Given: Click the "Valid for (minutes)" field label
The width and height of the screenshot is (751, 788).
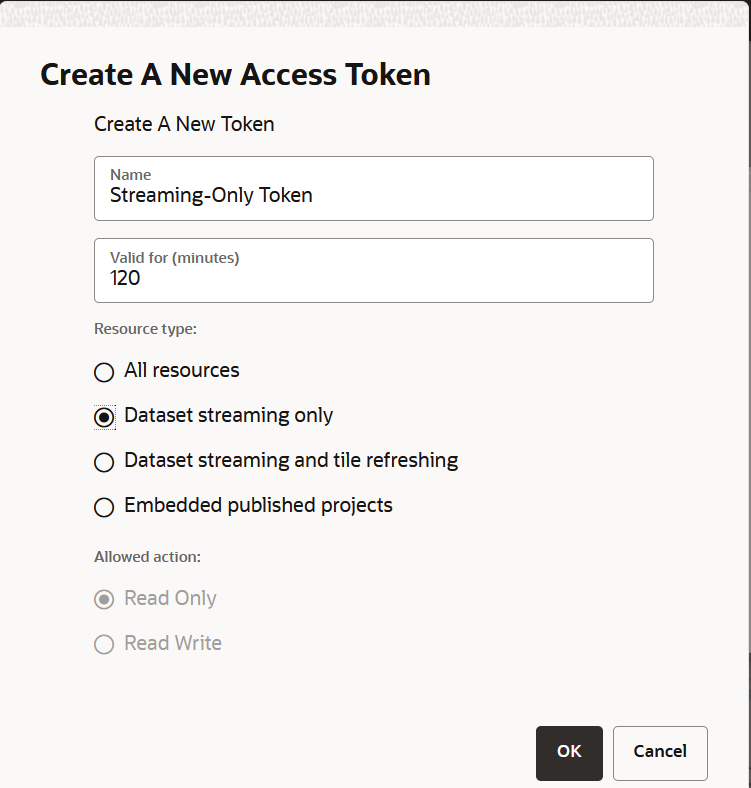Looking at the screenshot, I should click(x=175, y=258).
